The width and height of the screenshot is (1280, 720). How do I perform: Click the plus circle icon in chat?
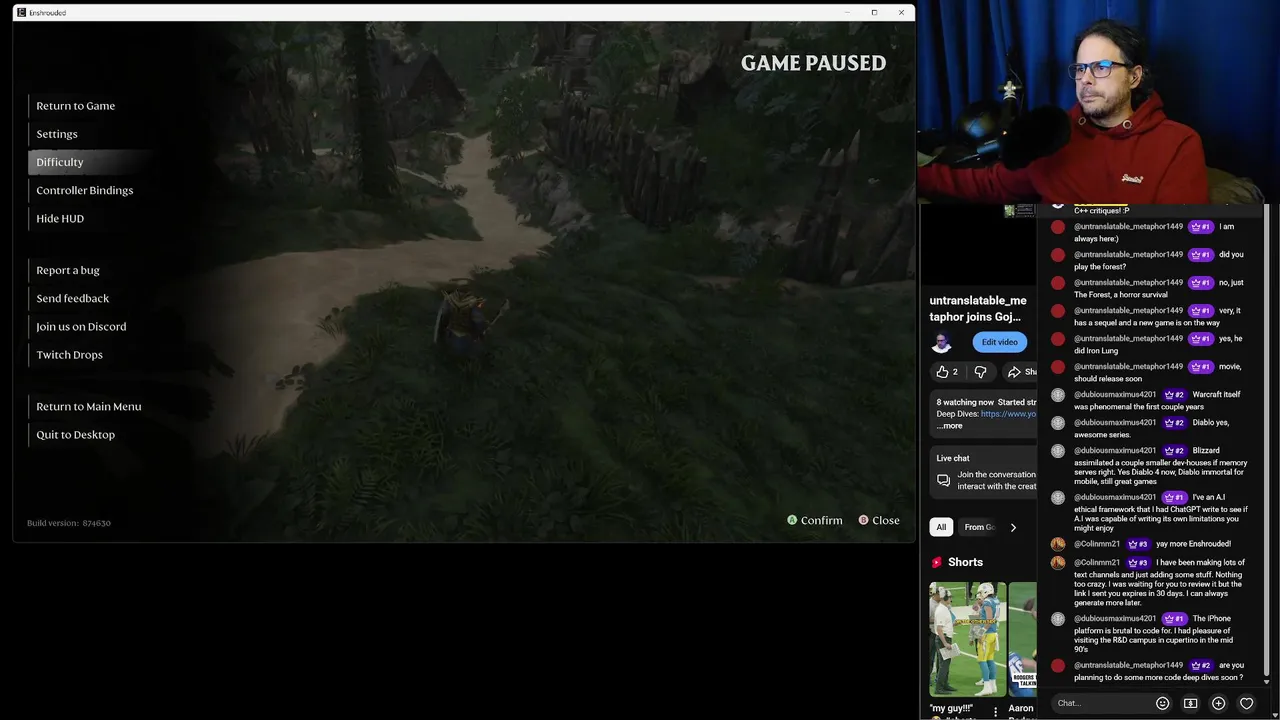coord(1218,703)
